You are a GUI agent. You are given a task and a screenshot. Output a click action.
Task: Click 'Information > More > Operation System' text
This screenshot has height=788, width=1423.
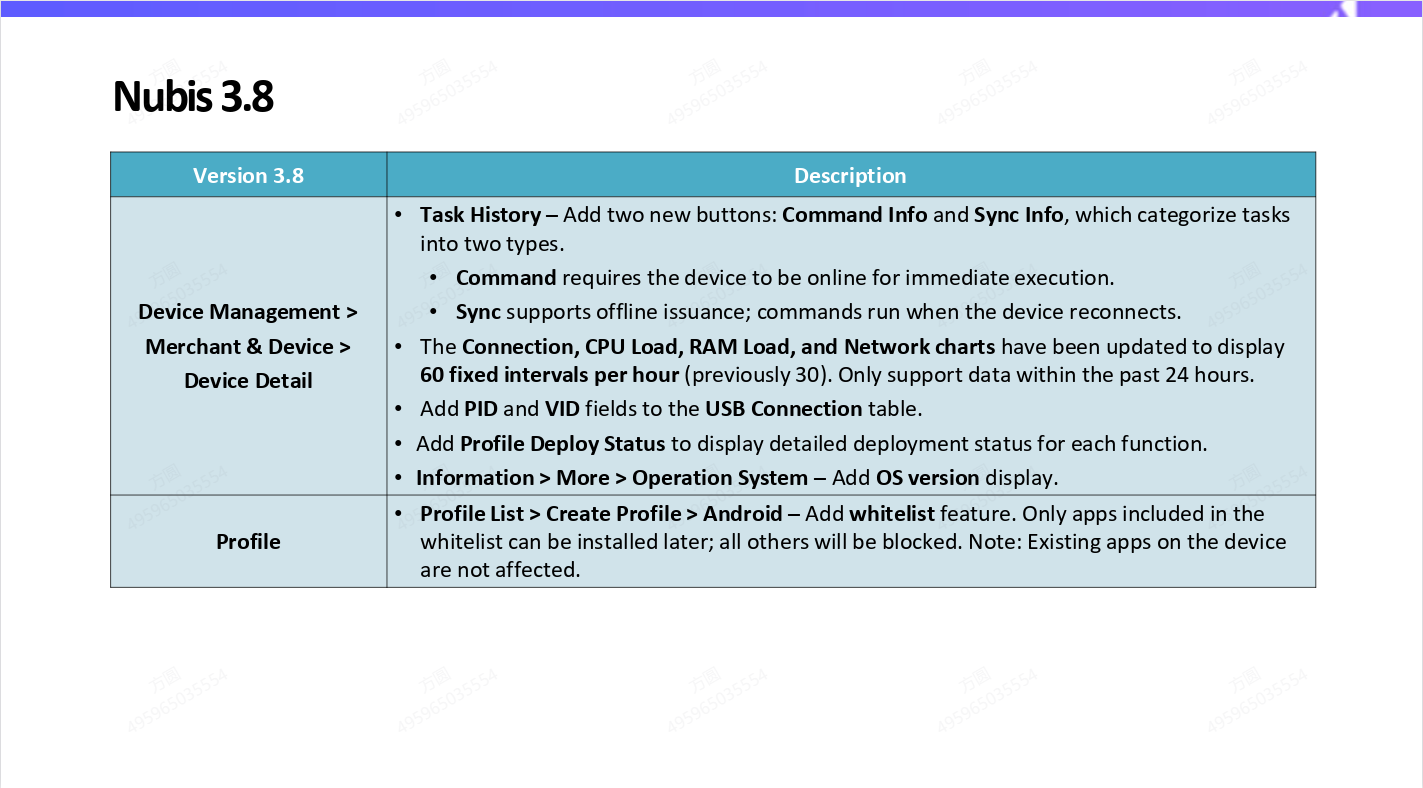612,477
